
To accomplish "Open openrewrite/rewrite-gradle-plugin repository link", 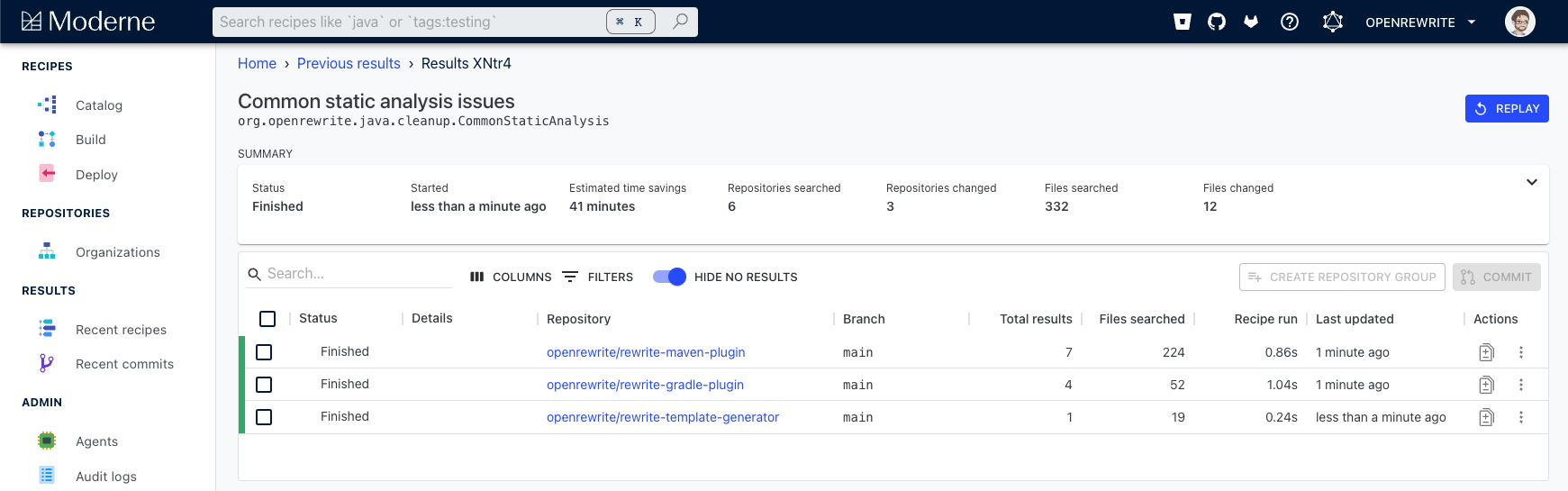I will pyautogui.click(x=645, y=385).
